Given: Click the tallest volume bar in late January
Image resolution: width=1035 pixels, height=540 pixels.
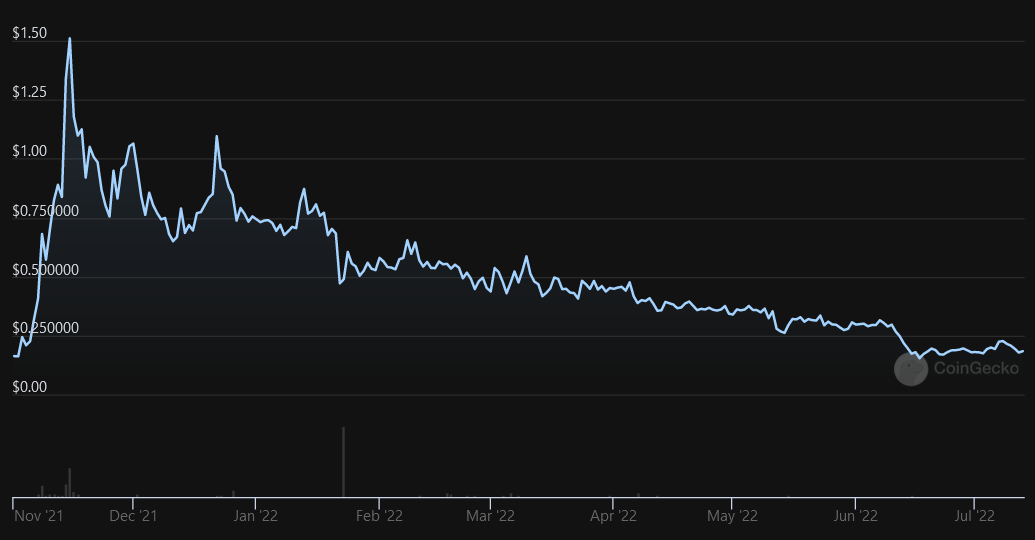Looking at the screenshot, I should pos(343,461).
